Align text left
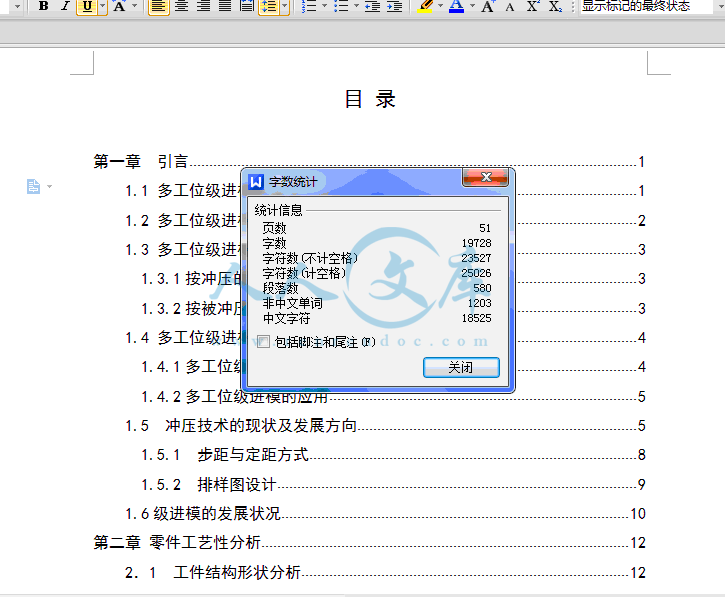 tap(158, 6)
